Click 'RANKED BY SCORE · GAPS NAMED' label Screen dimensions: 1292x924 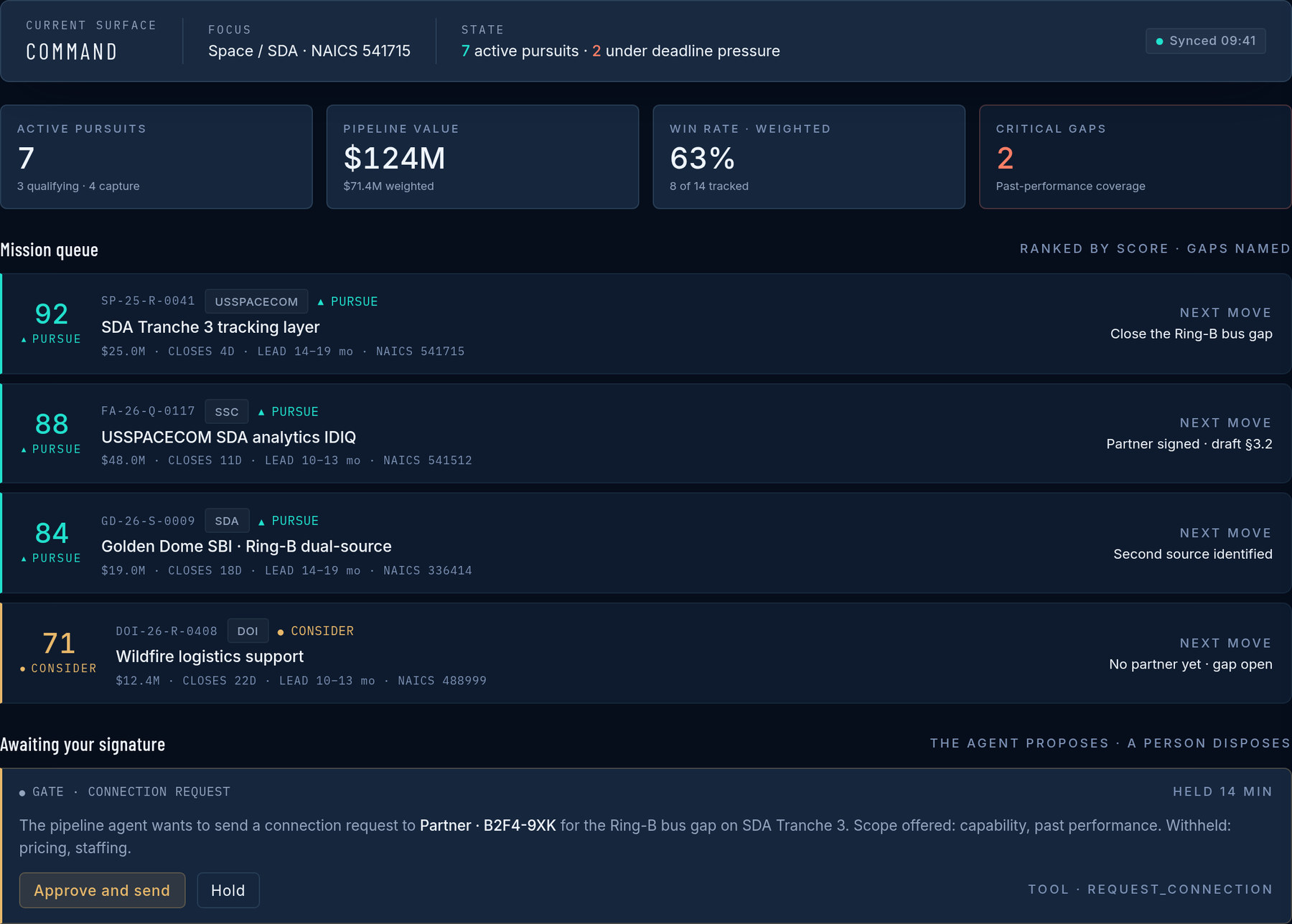(1155, 249)
